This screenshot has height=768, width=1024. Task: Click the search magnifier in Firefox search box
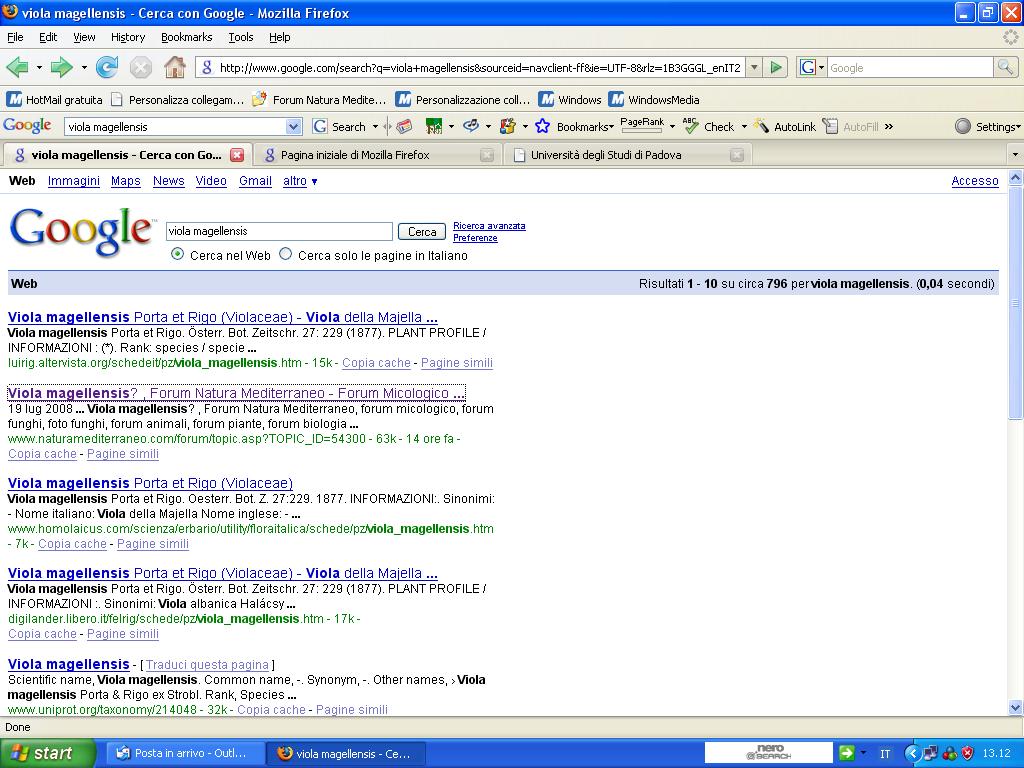coord(1004,67)
